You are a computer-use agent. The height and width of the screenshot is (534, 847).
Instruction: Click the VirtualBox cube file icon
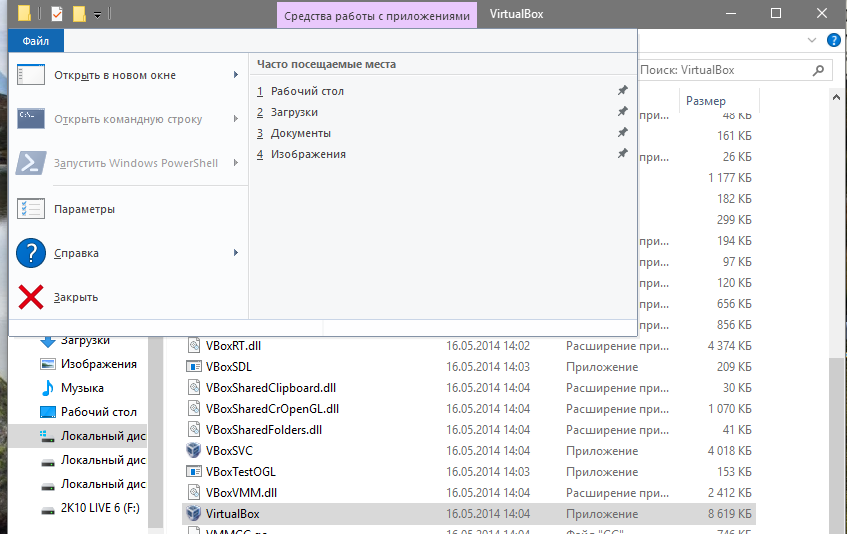click(x=193, y=513)
